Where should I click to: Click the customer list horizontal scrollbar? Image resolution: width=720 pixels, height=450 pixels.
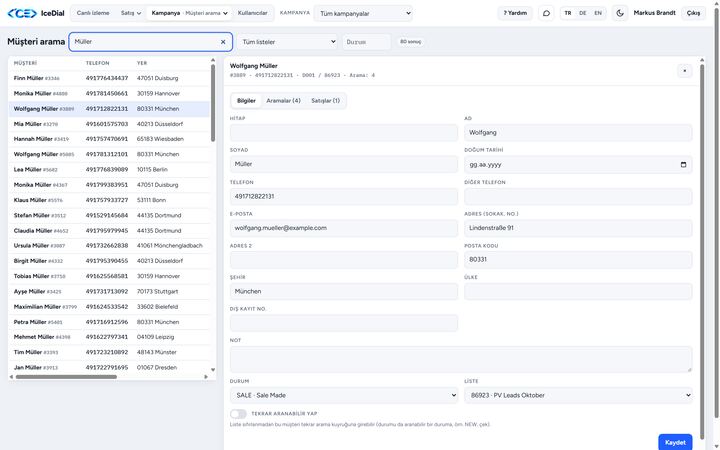pos(66,377)
